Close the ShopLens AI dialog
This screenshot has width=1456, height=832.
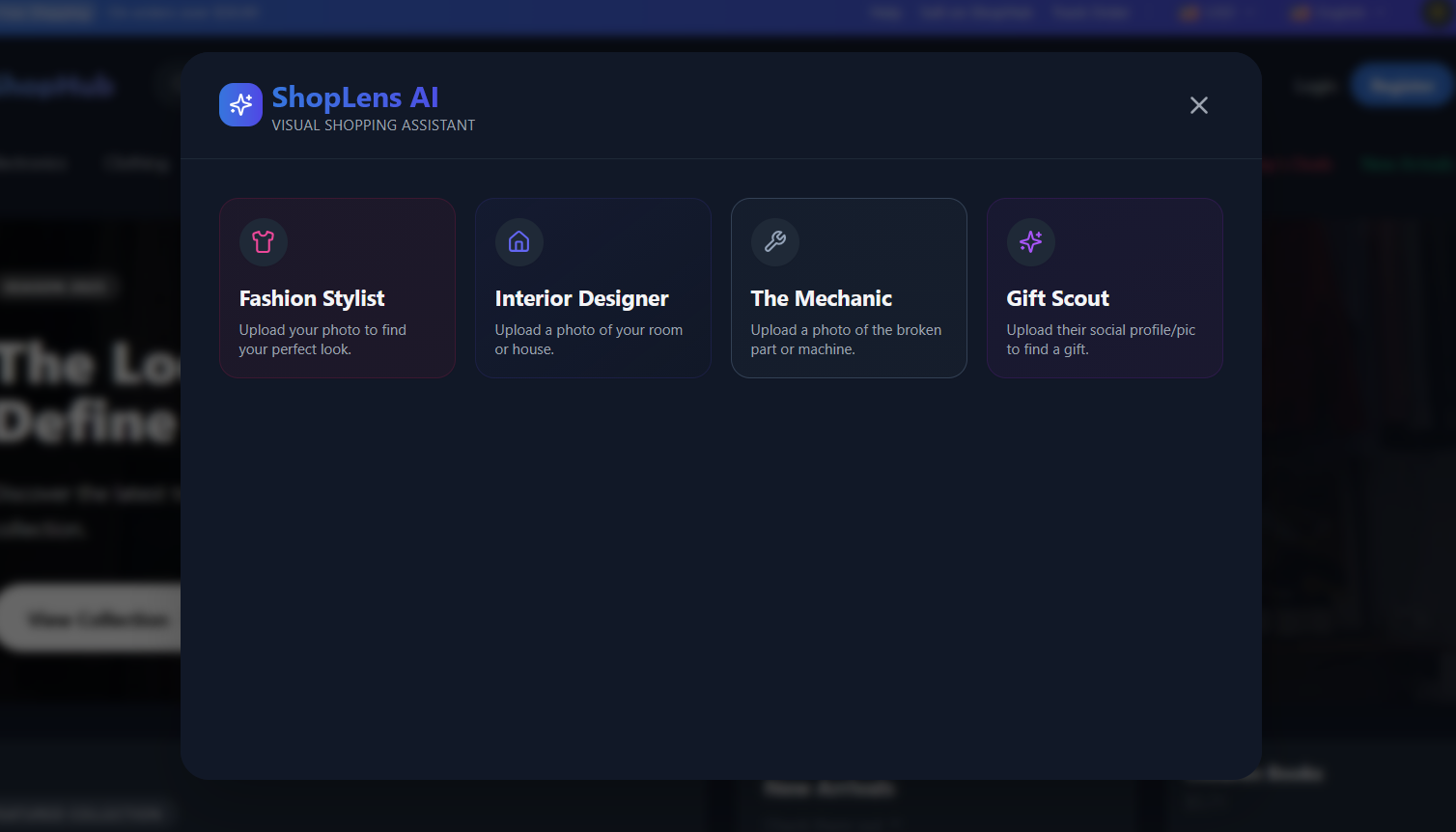[x=1199, y=105]
